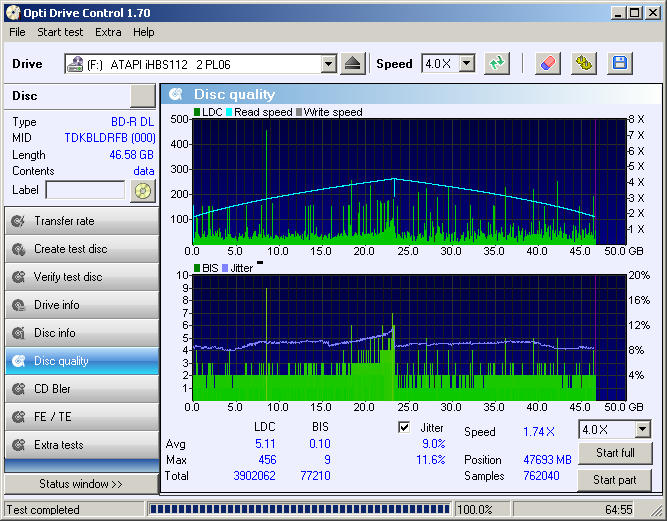
Task: Select Disc info label
Action: coord(54,333)
